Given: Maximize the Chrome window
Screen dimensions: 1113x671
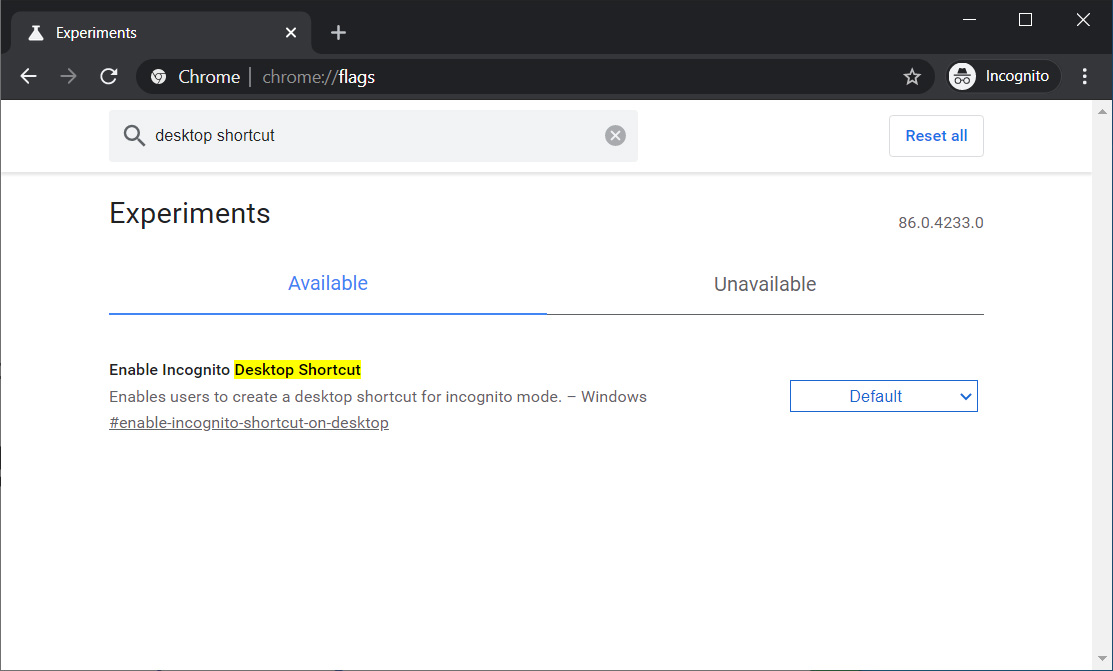Looking at the screenshot, I should click(1025, 20).
